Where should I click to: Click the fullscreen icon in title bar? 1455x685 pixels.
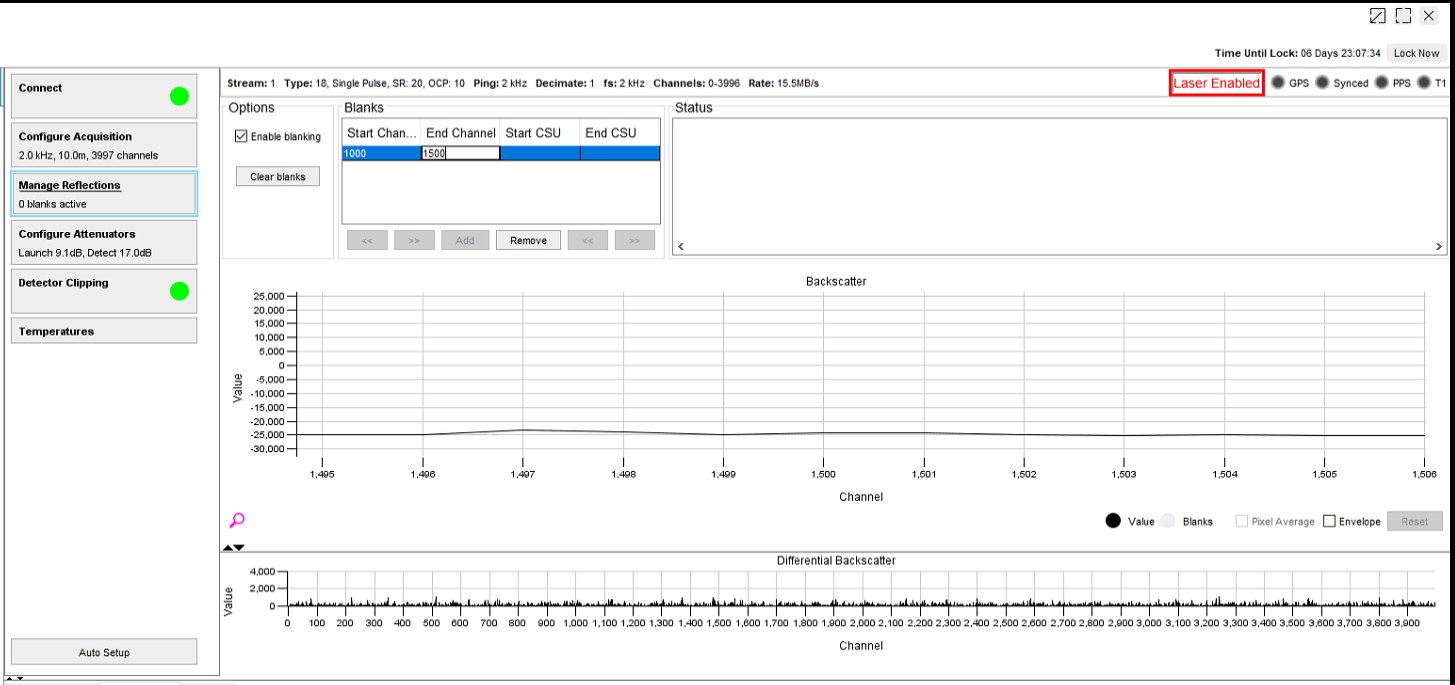pyautogui.click(x=1403, y=16)
